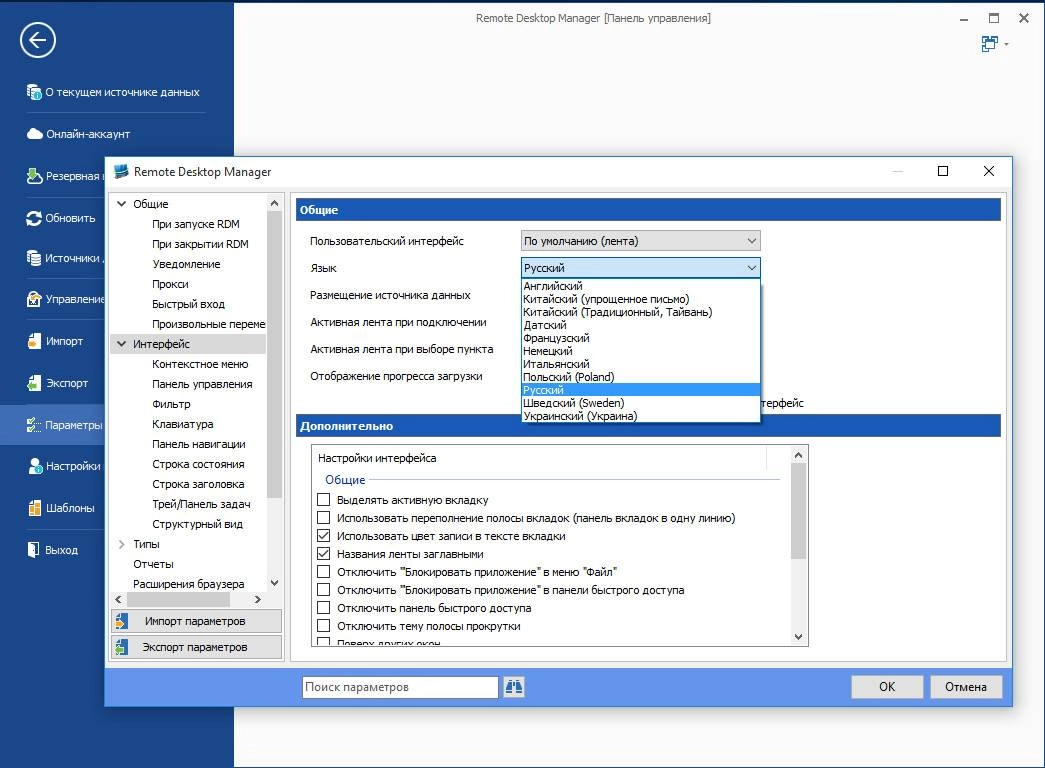Collapse the Интерфейс tree node
Image resolution: width=1045 pixels, height=768 pixels.
[121, 343]
